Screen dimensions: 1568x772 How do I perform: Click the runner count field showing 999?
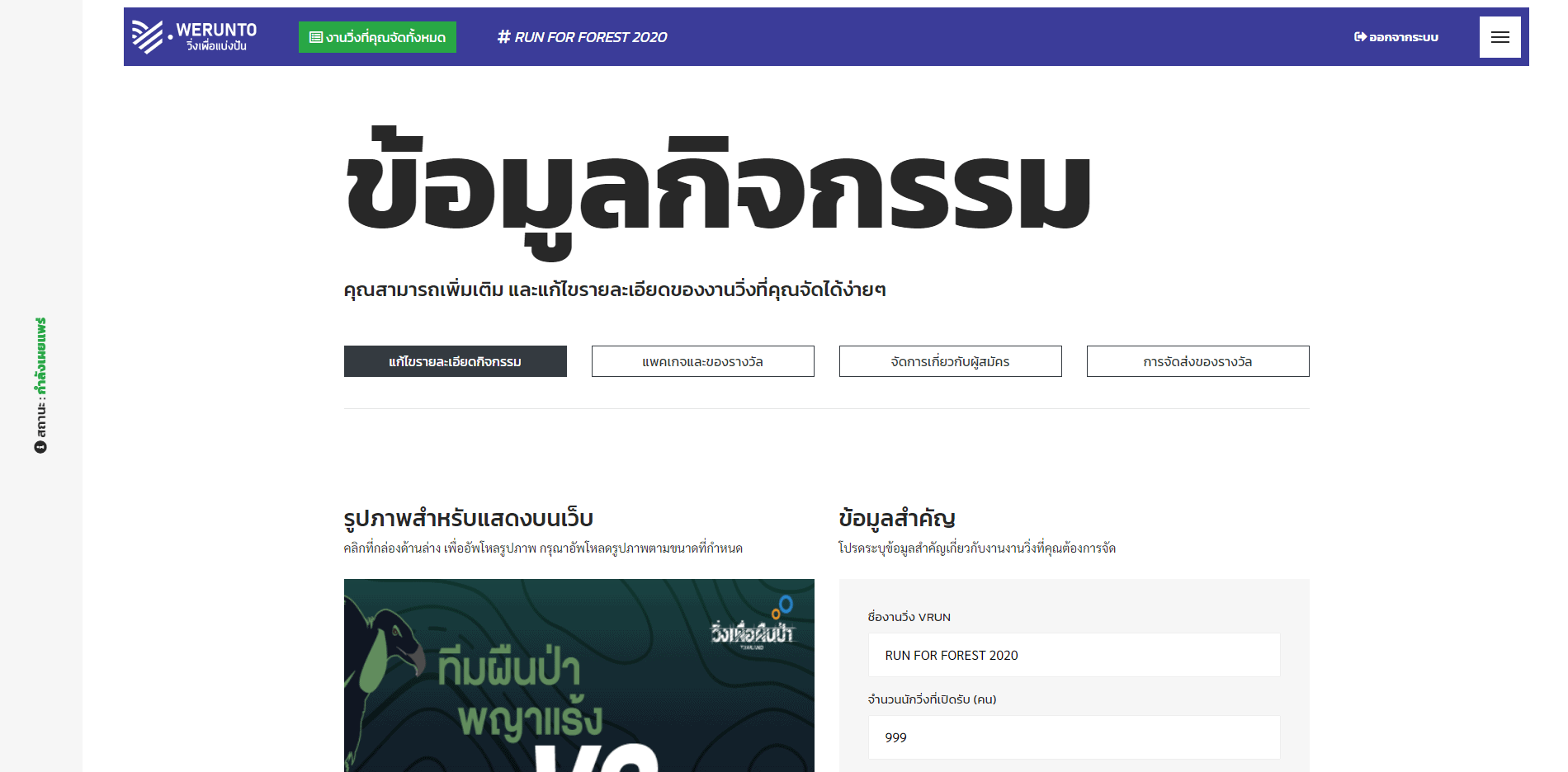point(1074,737)
